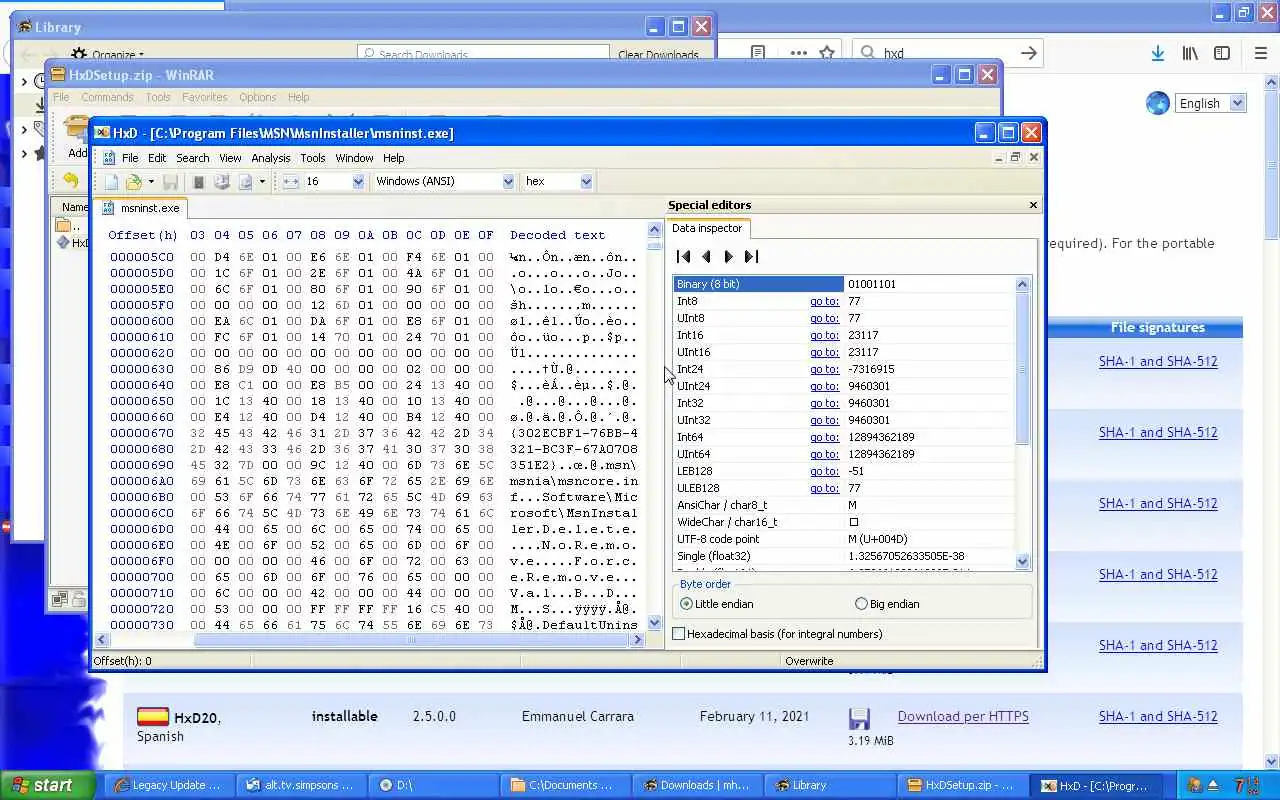Click the Windows start button
This screenshot has width=1280, height=800.
(47, 785)
